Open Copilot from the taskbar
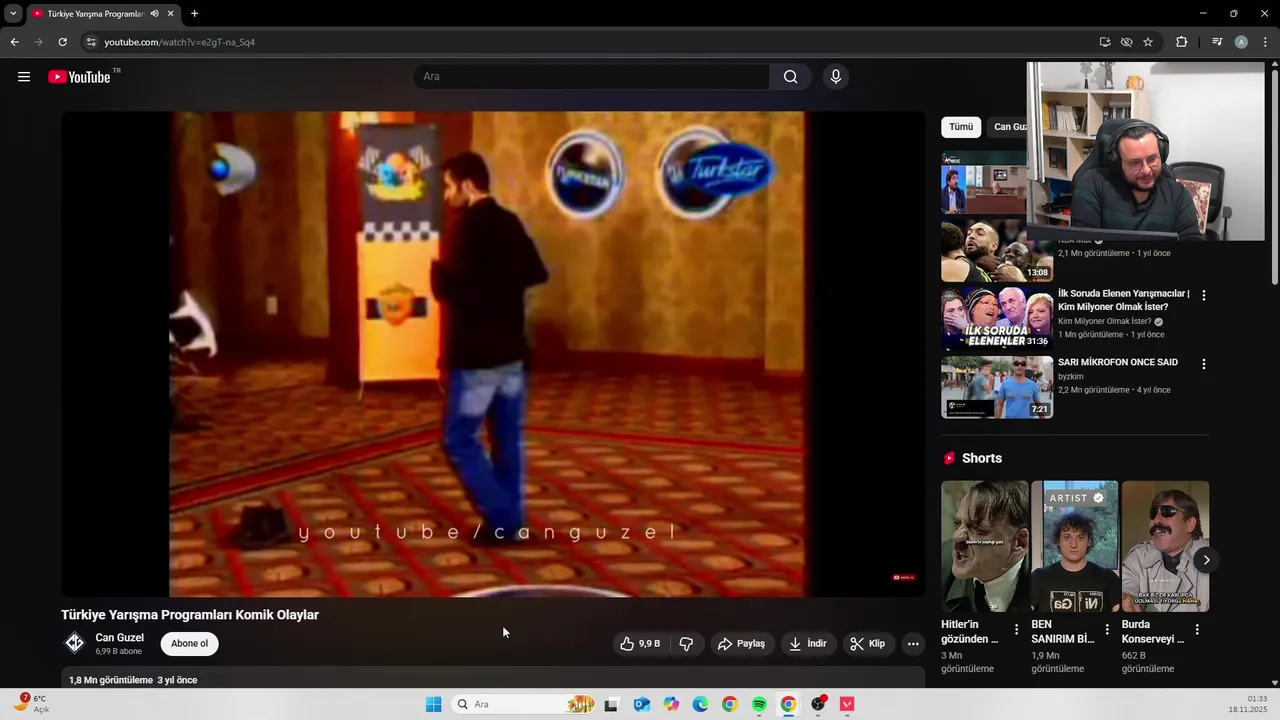This screenshot has height=720, width=1280. (671, 704)
